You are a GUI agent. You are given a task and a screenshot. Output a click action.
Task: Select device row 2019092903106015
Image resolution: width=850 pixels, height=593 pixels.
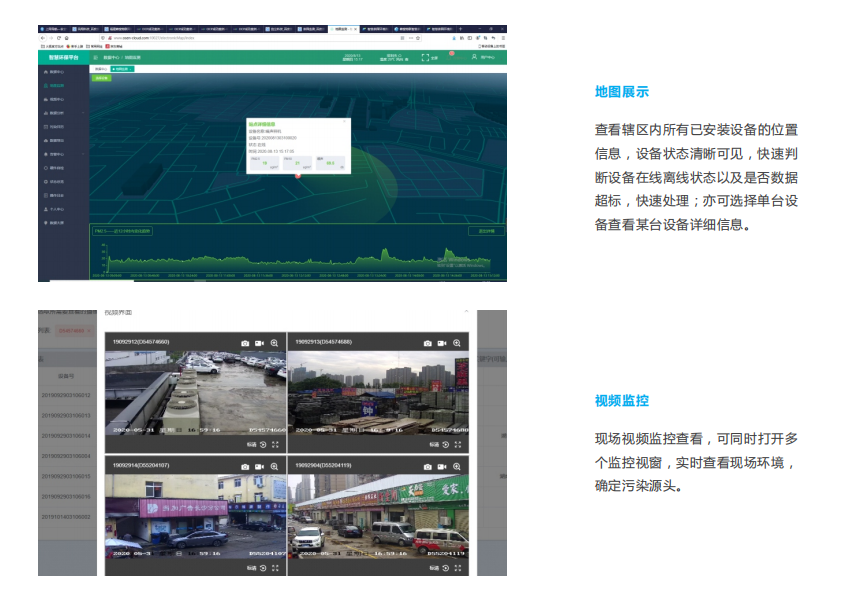click(x=66, y=476)
